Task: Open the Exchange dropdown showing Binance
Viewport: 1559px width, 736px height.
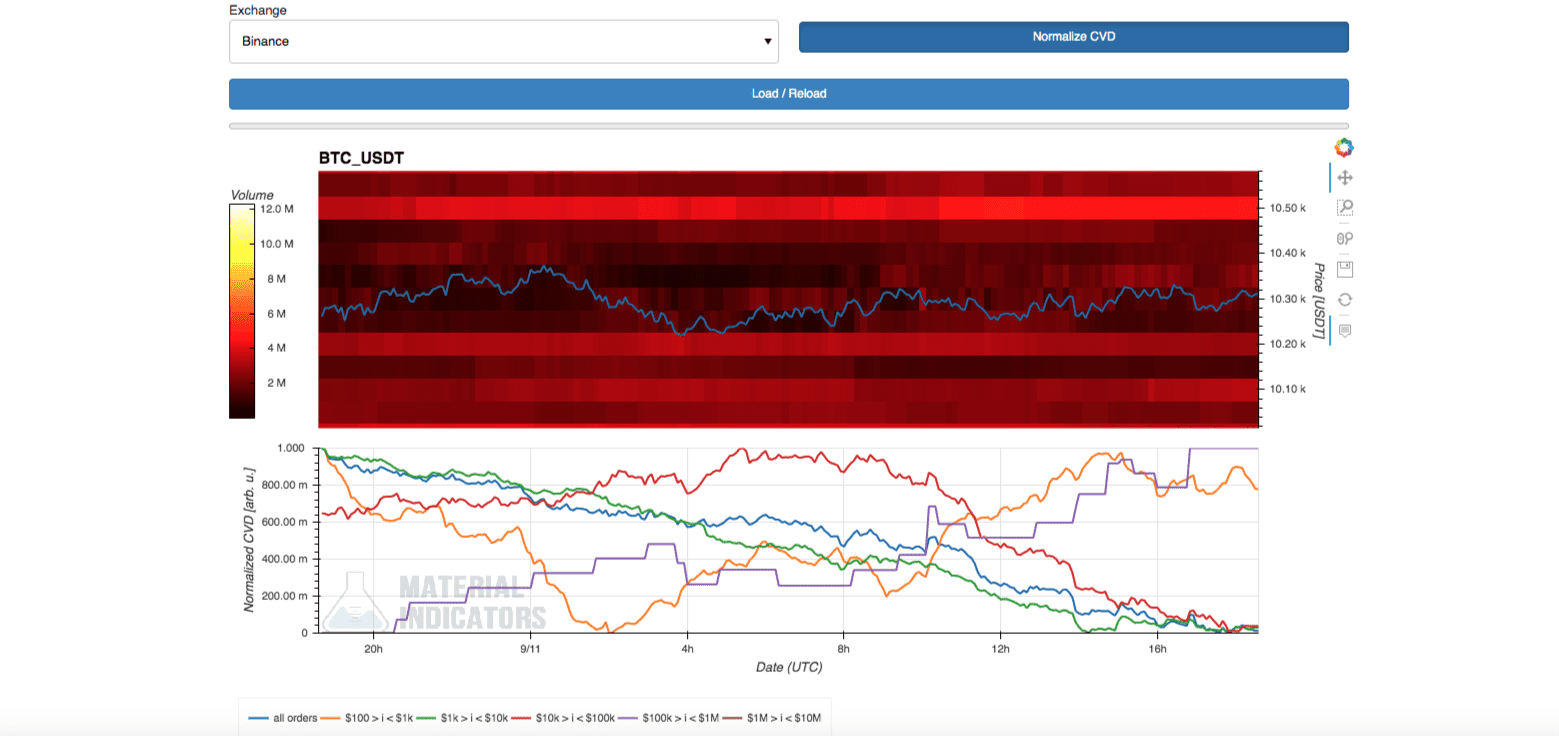Action: point(504,42)
